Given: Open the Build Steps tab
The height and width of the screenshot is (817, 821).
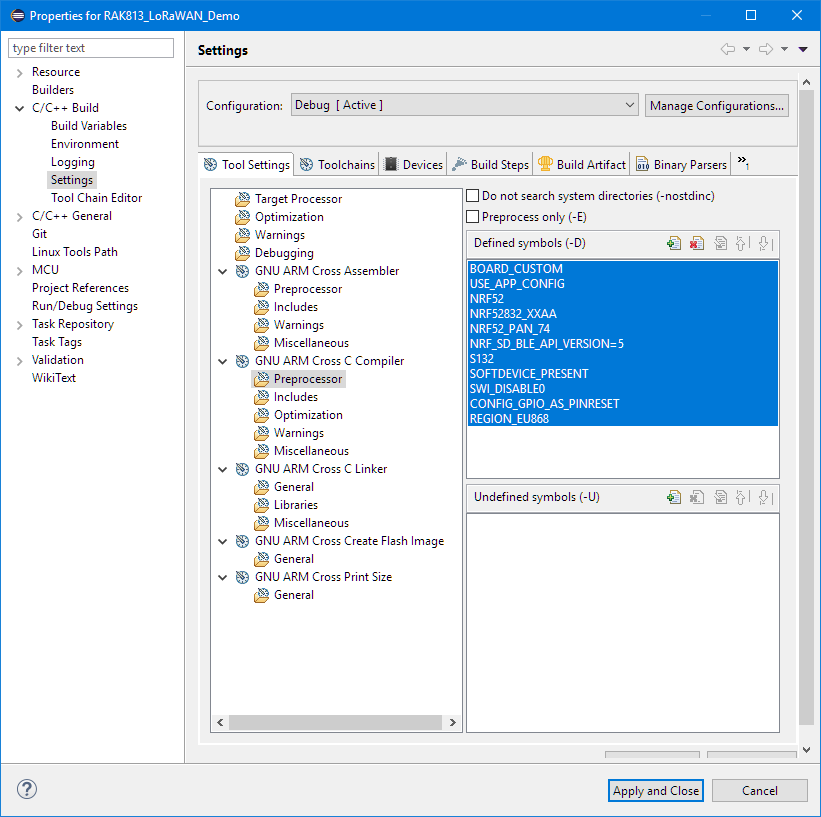Looking at the screenshot, I should pos(490,165).
